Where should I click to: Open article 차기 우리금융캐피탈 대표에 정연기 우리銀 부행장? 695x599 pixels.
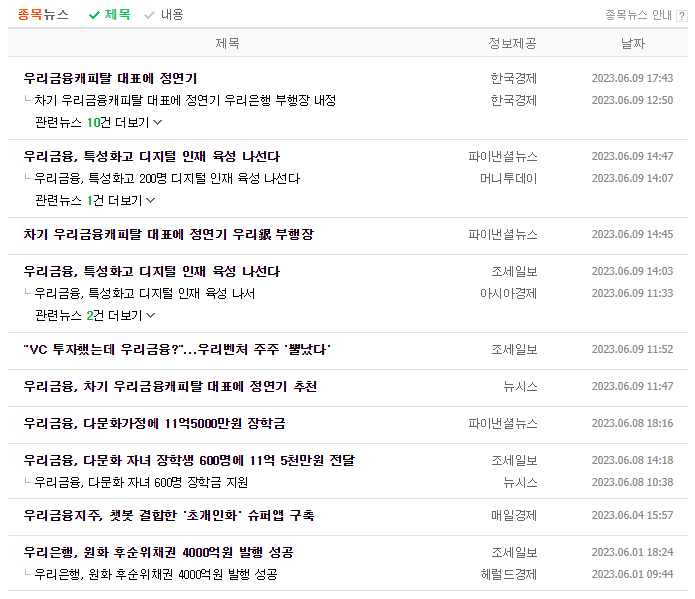(x=168, y=234)
